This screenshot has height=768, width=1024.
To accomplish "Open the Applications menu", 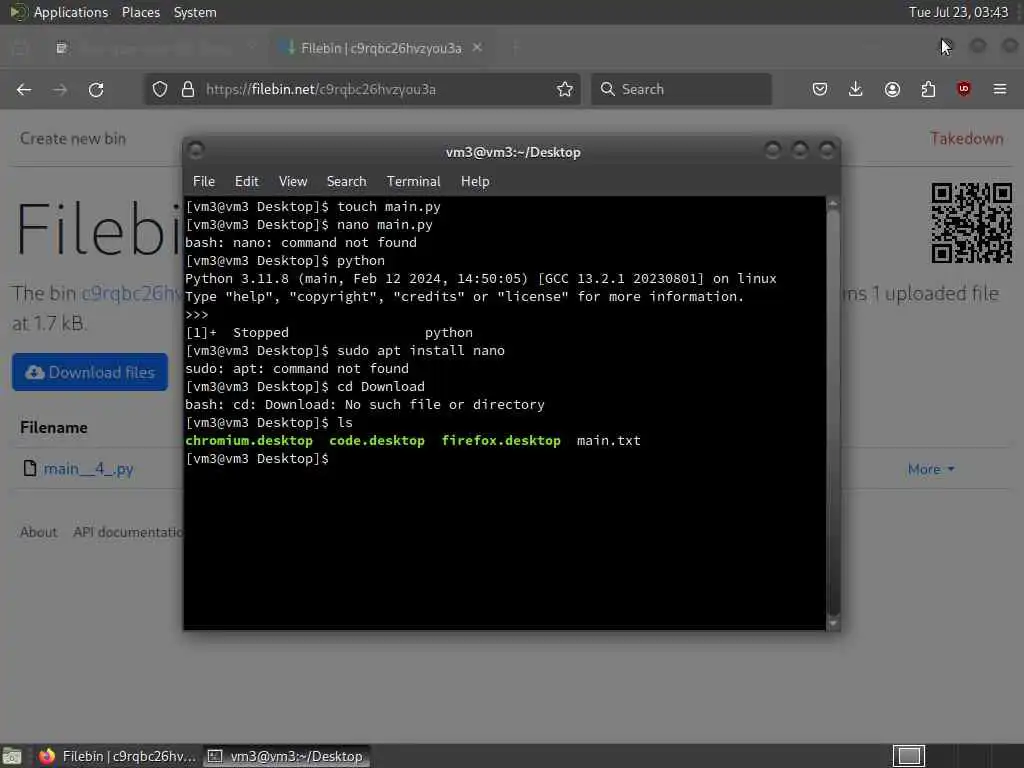I will [x=71, y=12].
